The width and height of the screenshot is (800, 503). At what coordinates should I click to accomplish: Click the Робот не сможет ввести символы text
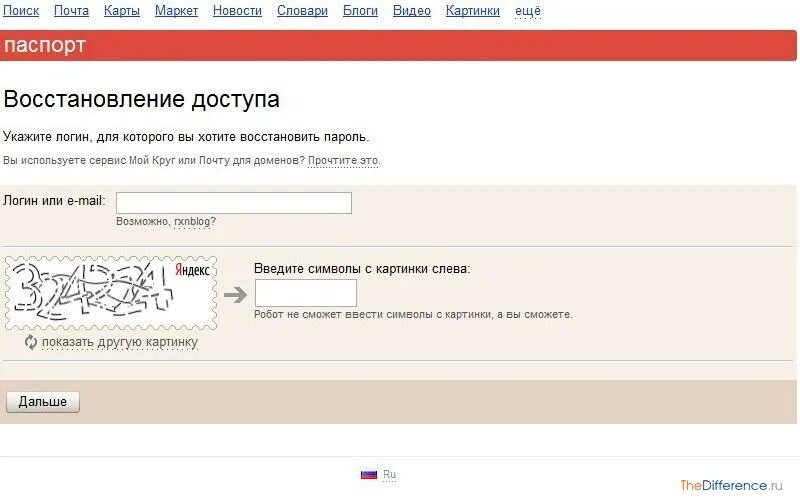pos(413,314)
